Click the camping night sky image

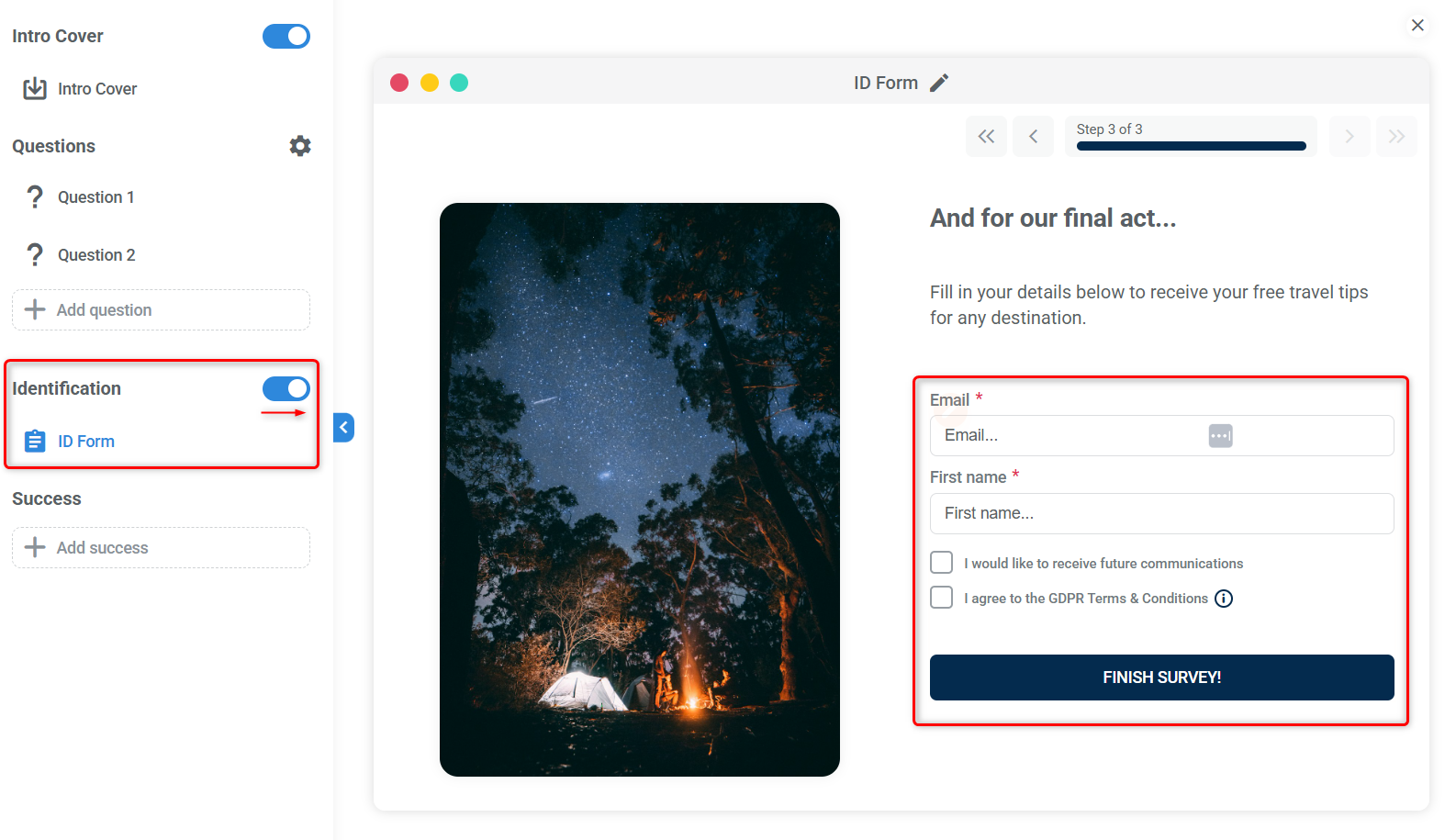(640, 489)
